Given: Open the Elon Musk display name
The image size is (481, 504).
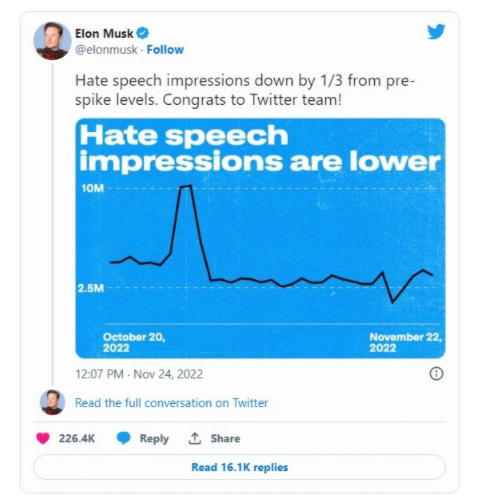Looking at the screenshot, I should point(104,33).
